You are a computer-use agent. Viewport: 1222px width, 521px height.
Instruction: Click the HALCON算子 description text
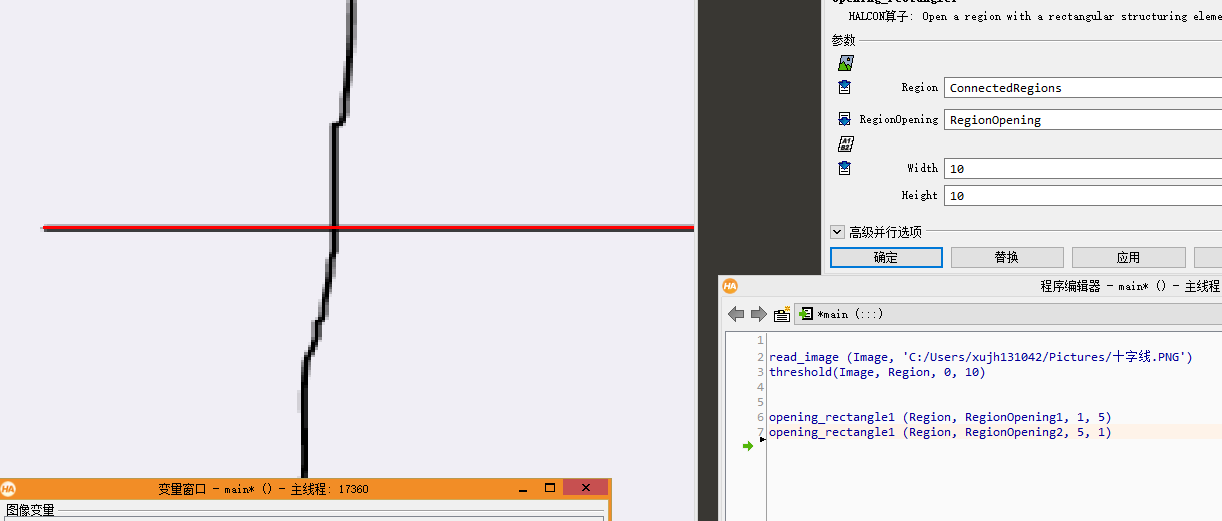(x=1035, y=16)
